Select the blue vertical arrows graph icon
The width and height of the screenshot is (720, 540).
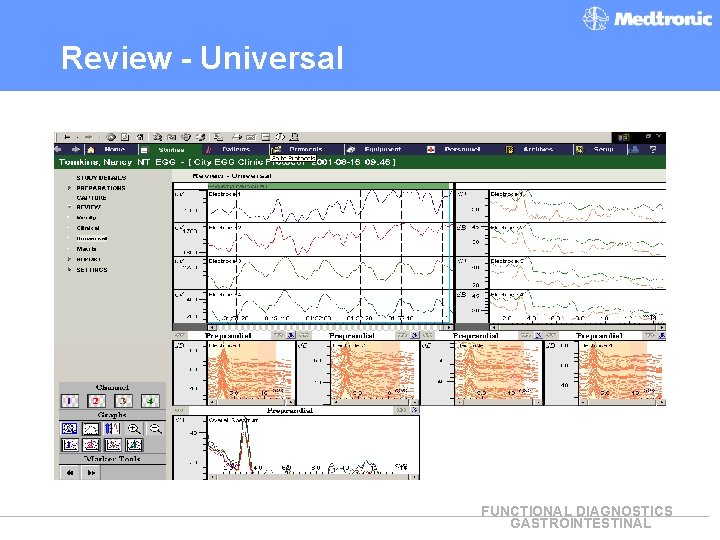click(x=112, y=428)
